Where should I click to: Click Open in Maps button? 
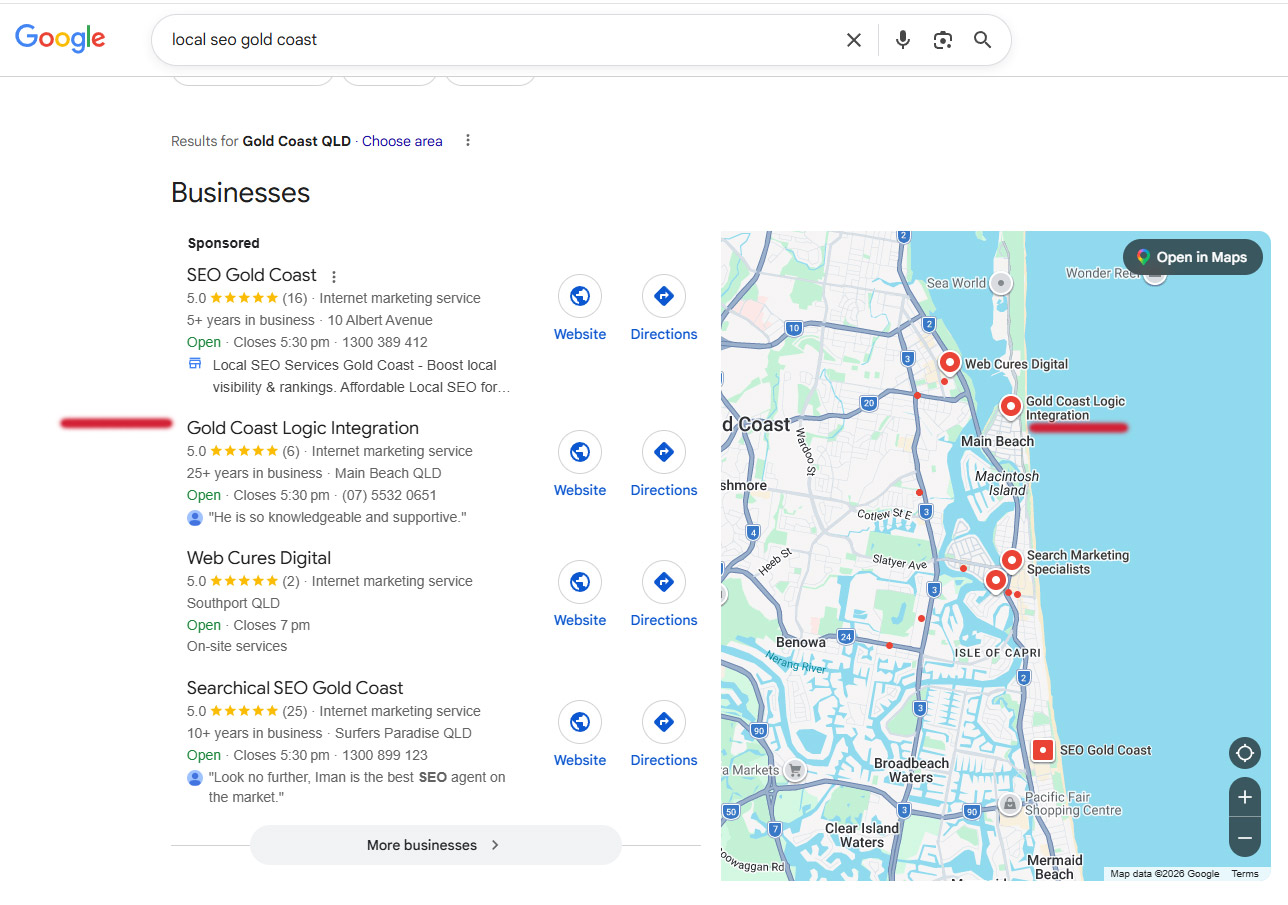[x=1193, y=257]
